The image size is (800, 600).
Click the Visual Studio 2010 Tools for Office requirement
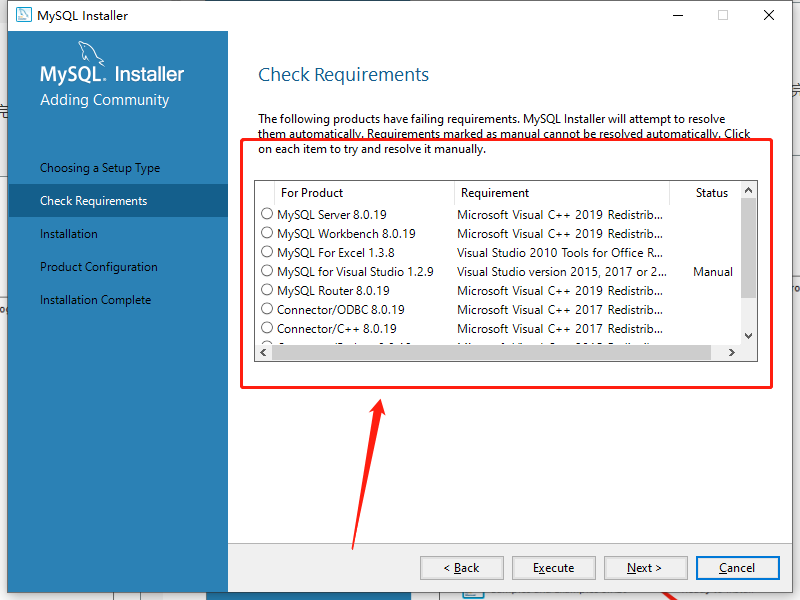coord(560,253)
